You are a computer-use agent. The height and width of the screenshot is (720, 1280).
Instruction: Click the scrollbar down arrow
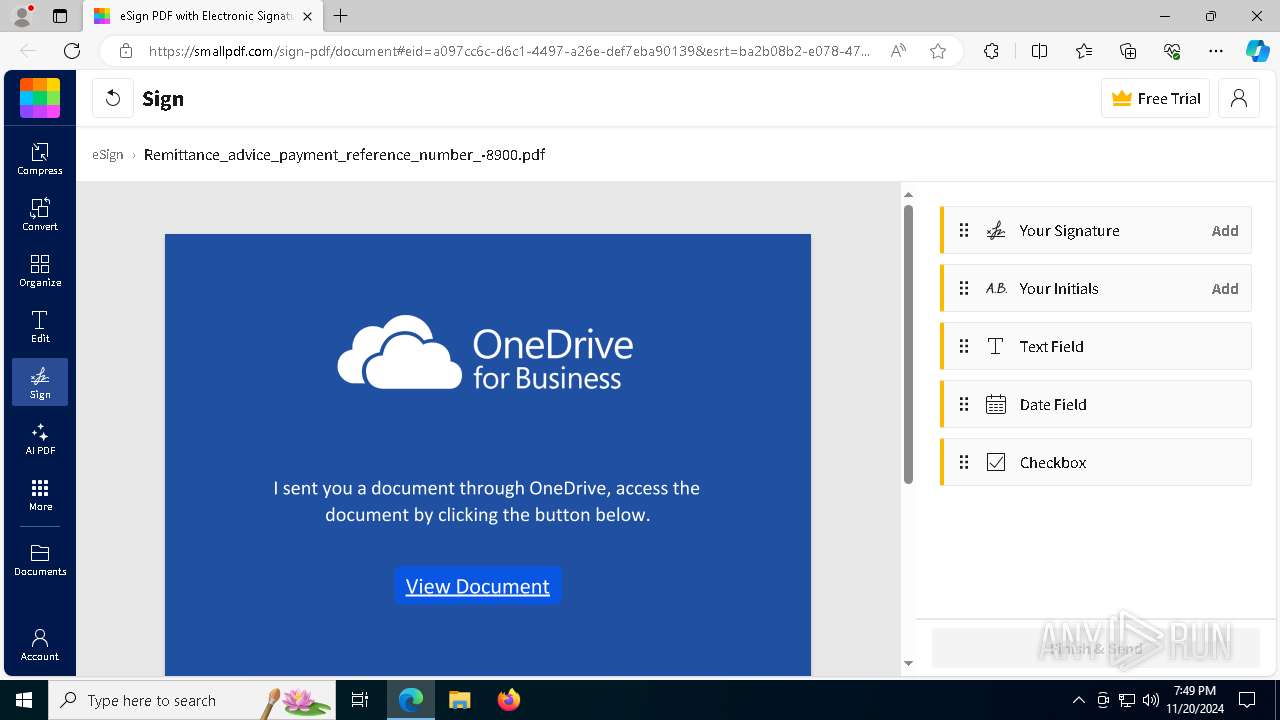tap(908, 663)
